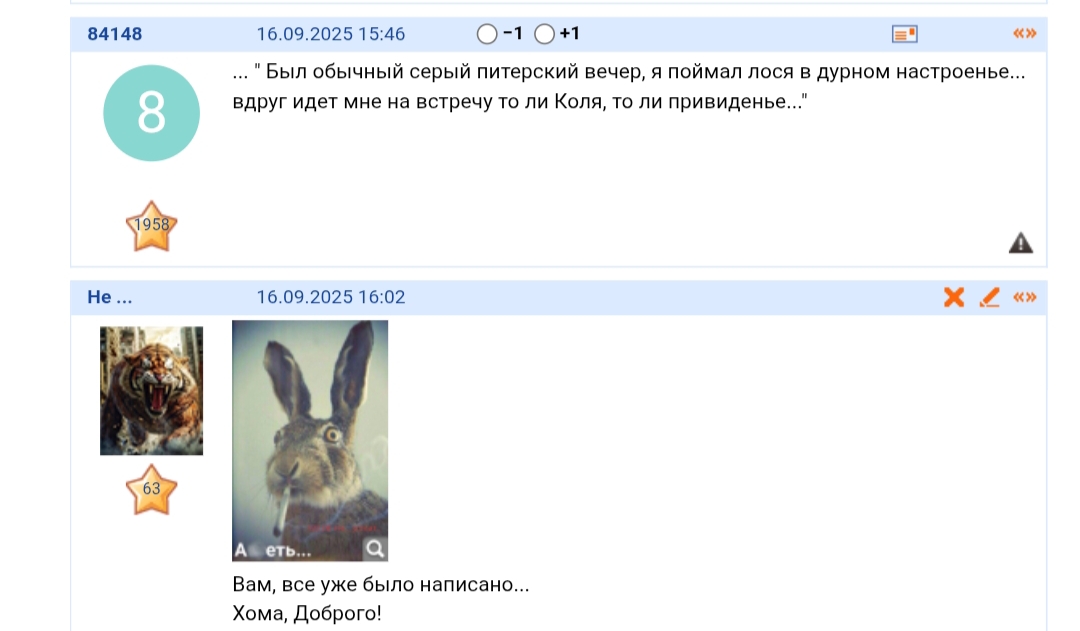Open the profile of user 84148
Screen dimensions: 1080x631
click(x=114, y=34)
